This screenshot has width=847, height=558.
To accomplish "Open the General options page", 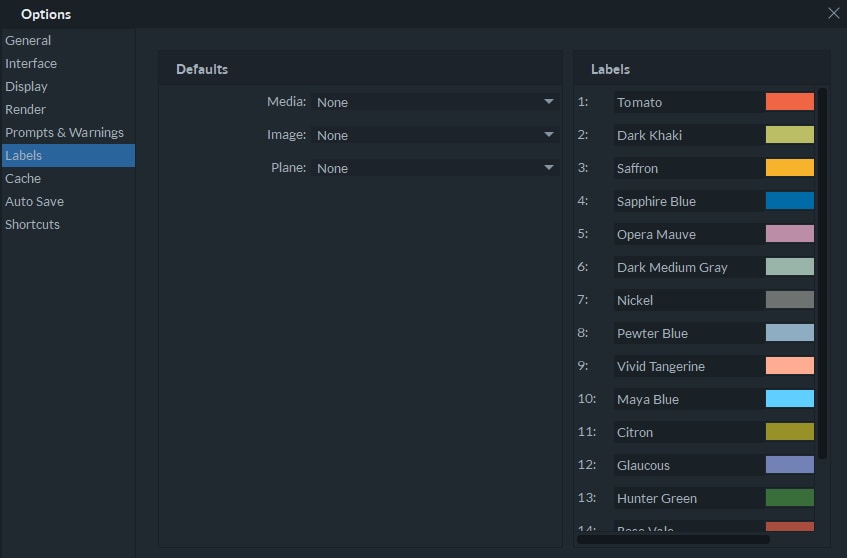I will pos(28,41).
